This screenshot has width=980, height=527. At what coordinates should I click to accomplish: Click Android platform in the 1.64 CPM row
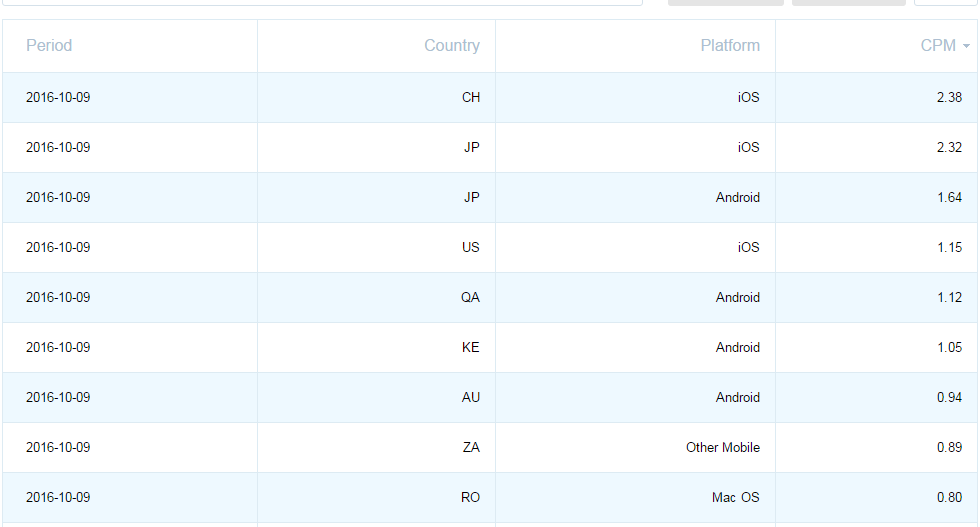click(738, 198)
